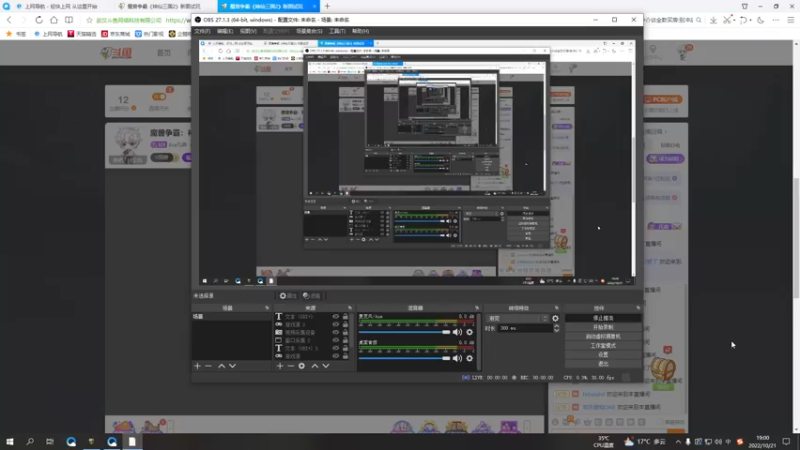Open the browser reading mode book icon

(69, 20)
